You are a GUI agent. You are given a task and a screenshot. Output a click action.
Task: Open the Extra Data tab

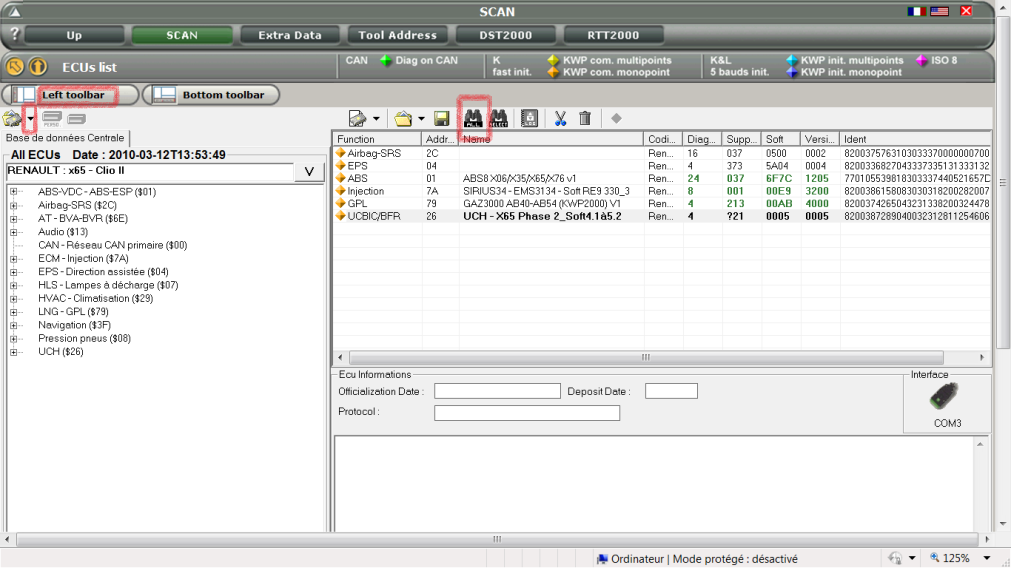[x=289, y=35]
